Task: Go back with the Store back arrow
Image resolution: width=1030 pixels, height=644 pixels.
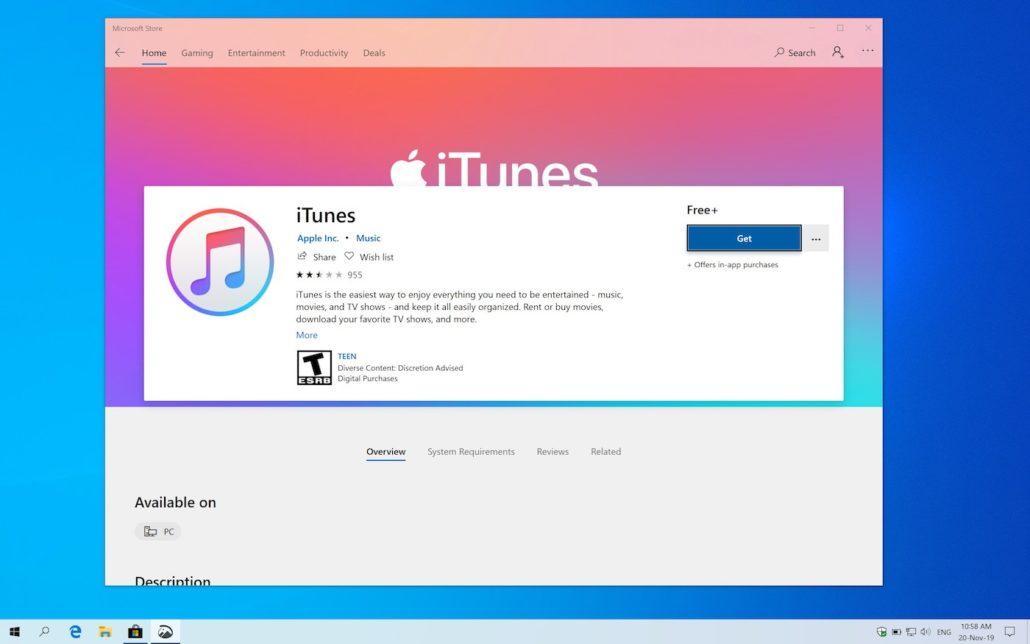Action: pyautogui.click(x=120, y=53)
